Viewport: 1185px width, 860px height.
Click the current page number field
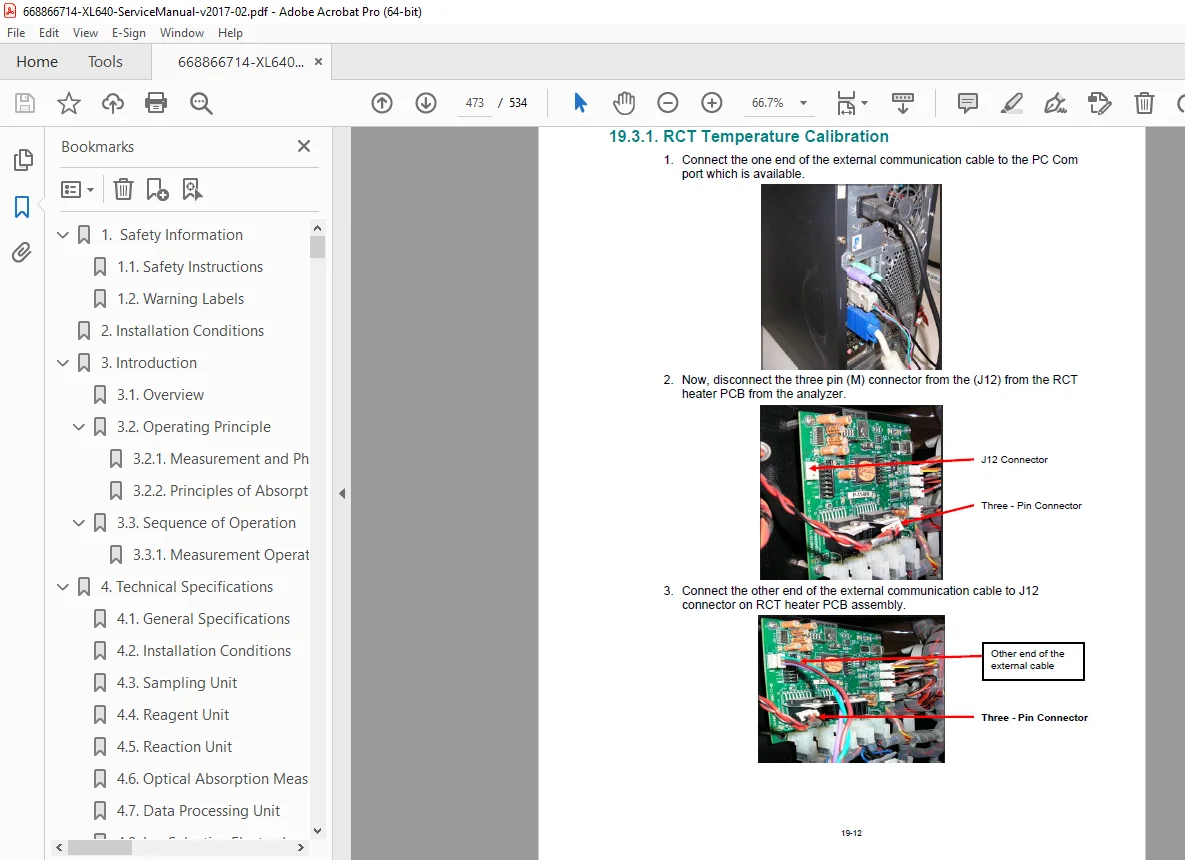pyautogui.click(x=475, y=103)
